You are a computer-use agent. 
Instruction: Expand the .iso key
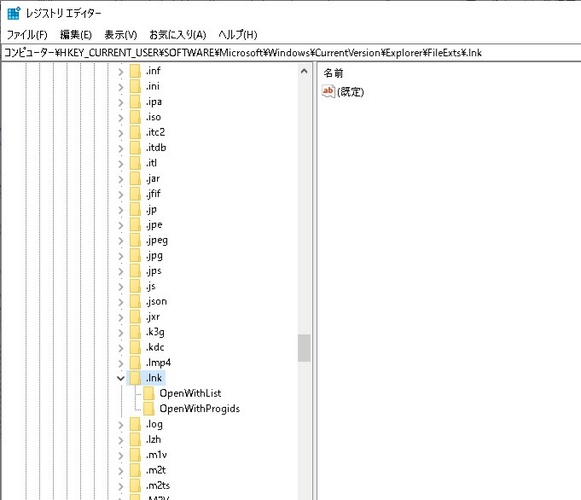click(x=121, y=117)
